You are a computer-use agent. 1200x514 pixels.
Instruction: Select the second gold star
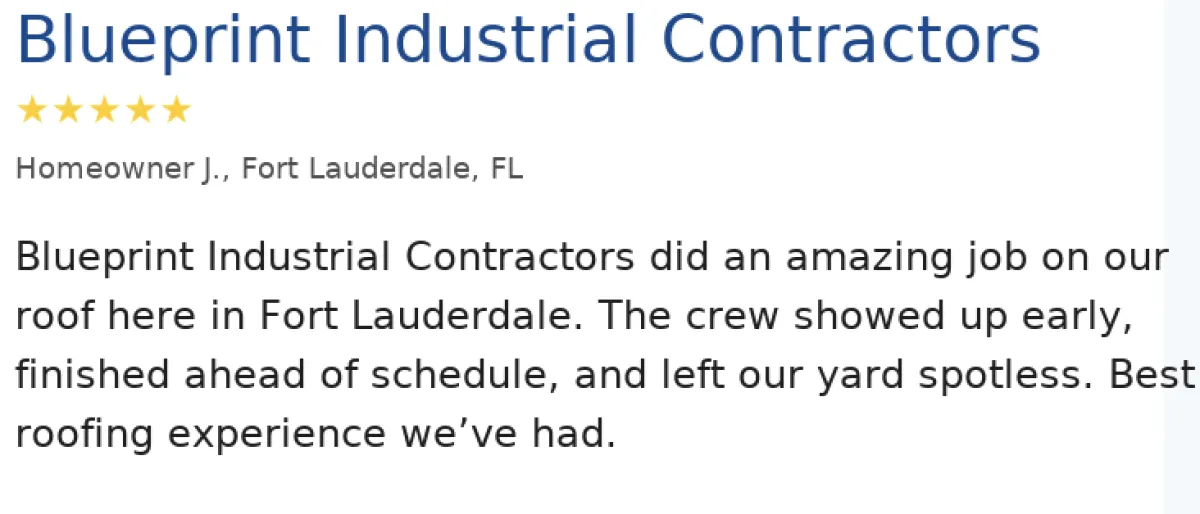[x=68, y=110]
